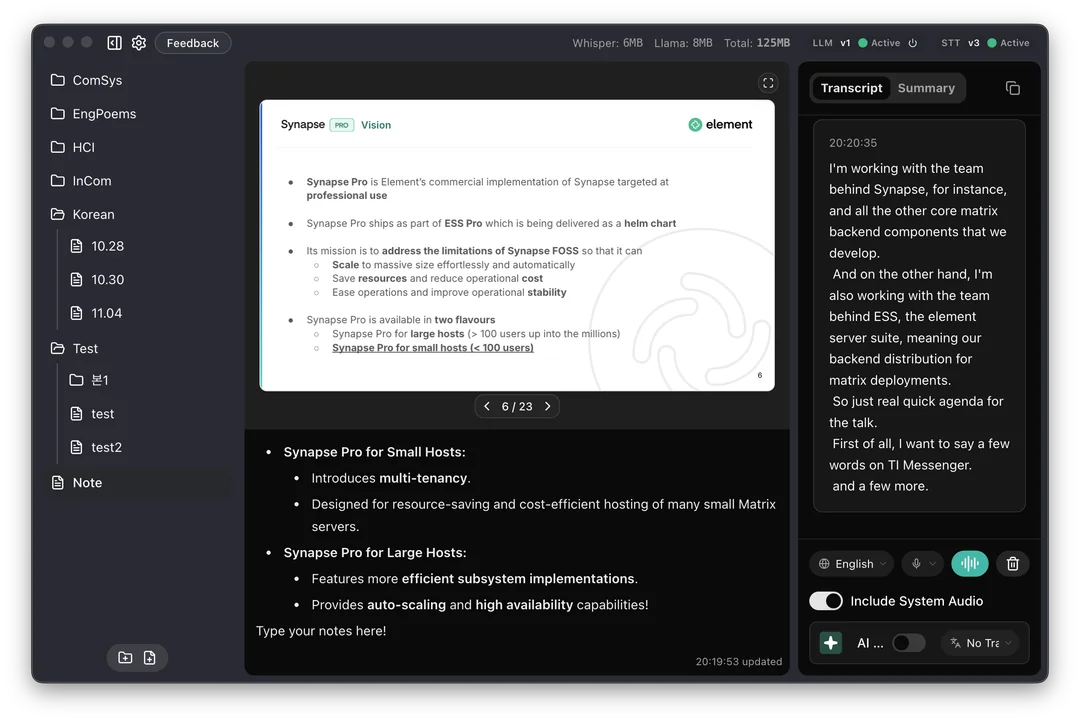The height and width of the screenshot is (722, 1080).
Task: Expand slide to fullscreen icon
Action: 768,83
